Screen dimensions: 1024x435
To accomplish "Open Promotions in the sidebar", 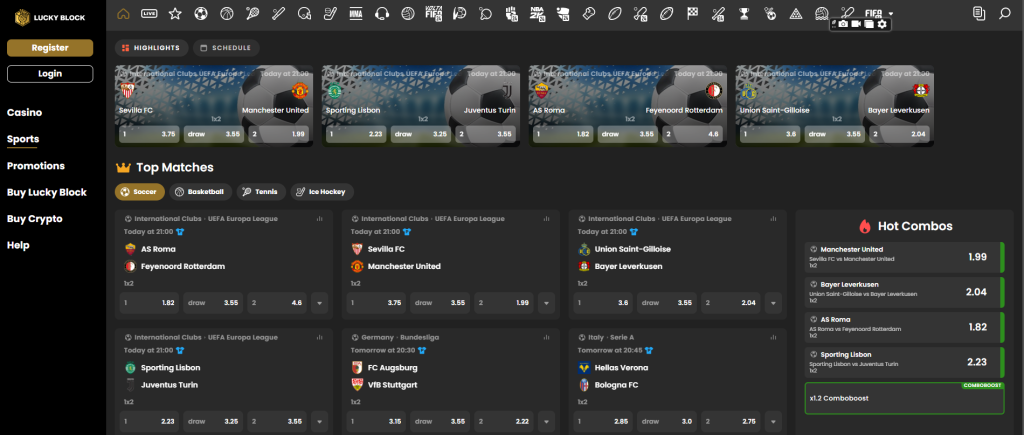I will [x=36, y=166].
